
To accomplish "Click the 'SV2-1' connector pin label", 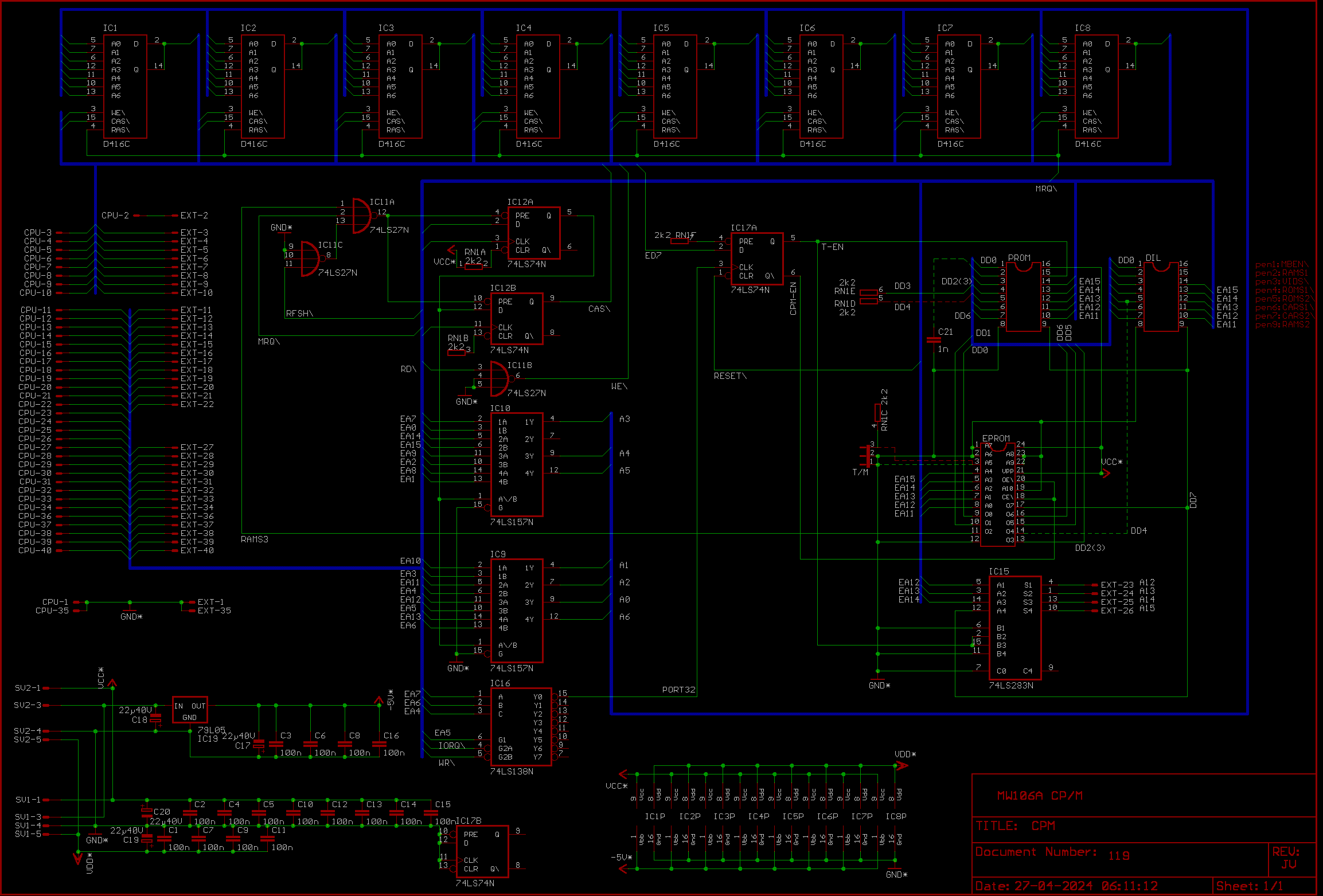I will tap(28, 688).
